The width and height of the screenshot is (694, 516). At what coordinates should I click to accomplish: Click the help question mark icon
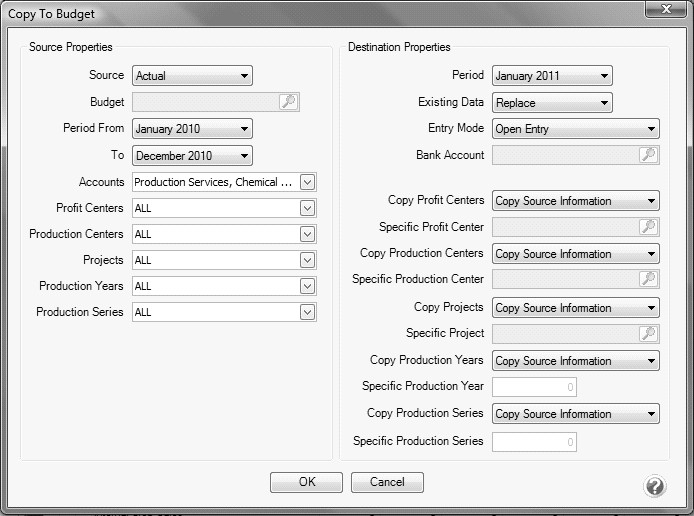pos(655,486)
